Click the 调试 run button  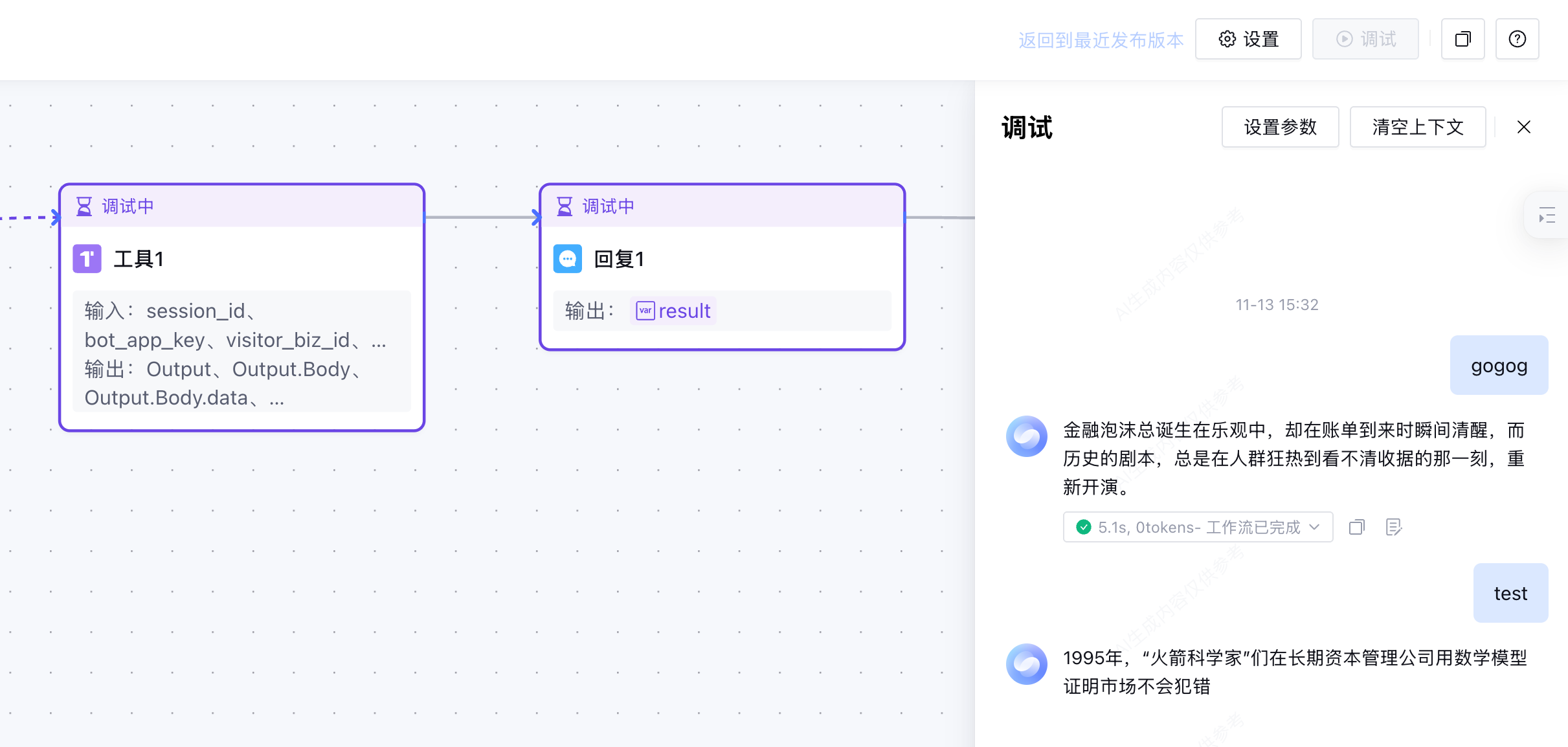[x=1365, y=39]
